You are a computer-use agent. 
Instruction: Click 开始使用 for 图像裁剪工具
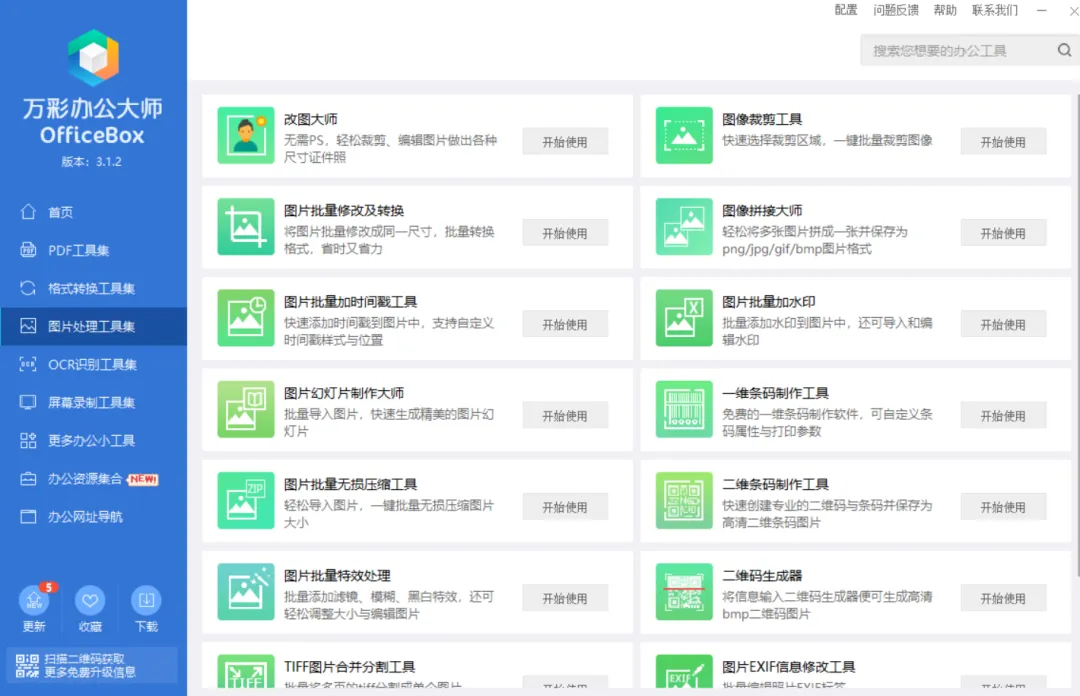(x=1003, y=142)
